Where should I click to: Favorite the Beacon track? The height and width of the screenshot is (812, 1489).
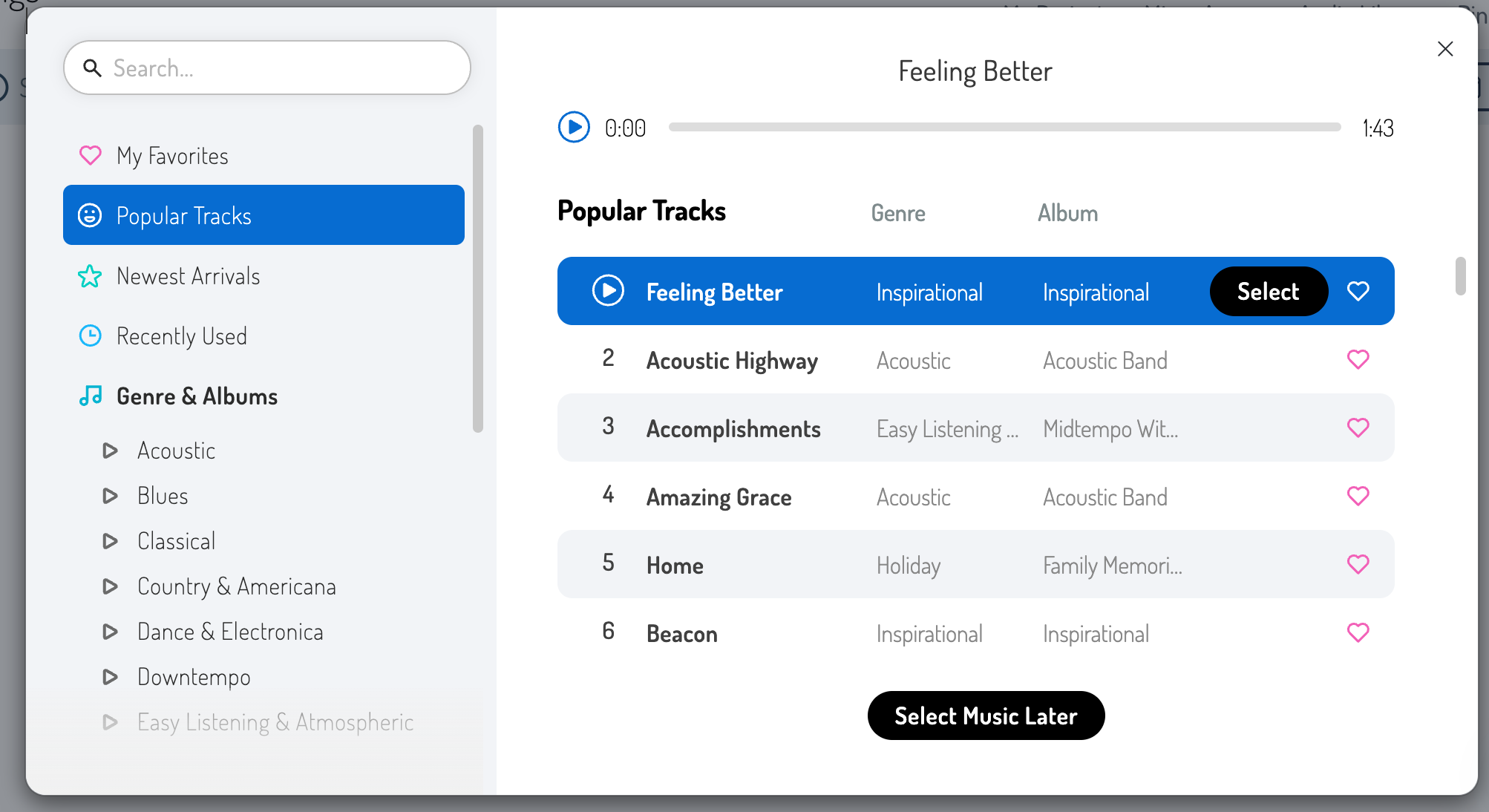(x=1358, y=633)
